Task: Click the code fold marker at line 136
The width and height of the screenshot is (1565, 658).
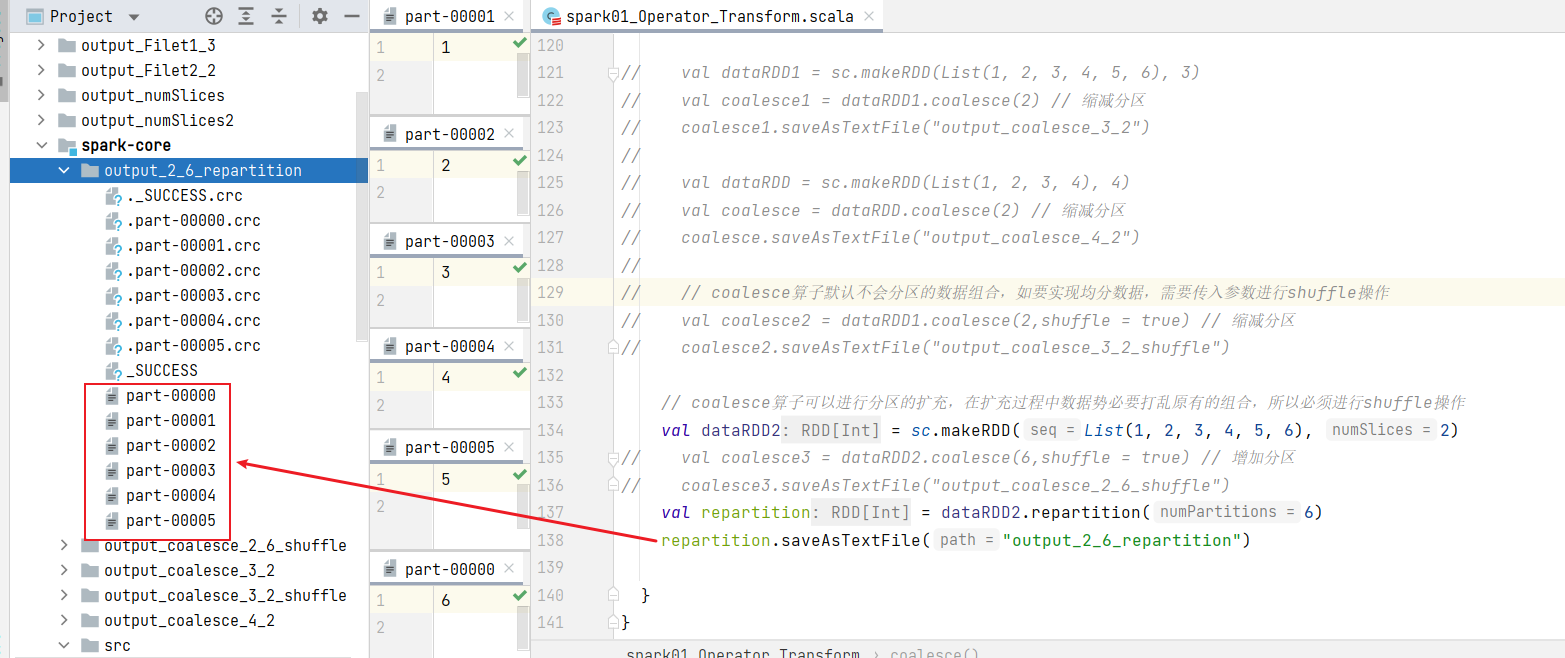Action: pyautogui.click(x=614, y=485)
